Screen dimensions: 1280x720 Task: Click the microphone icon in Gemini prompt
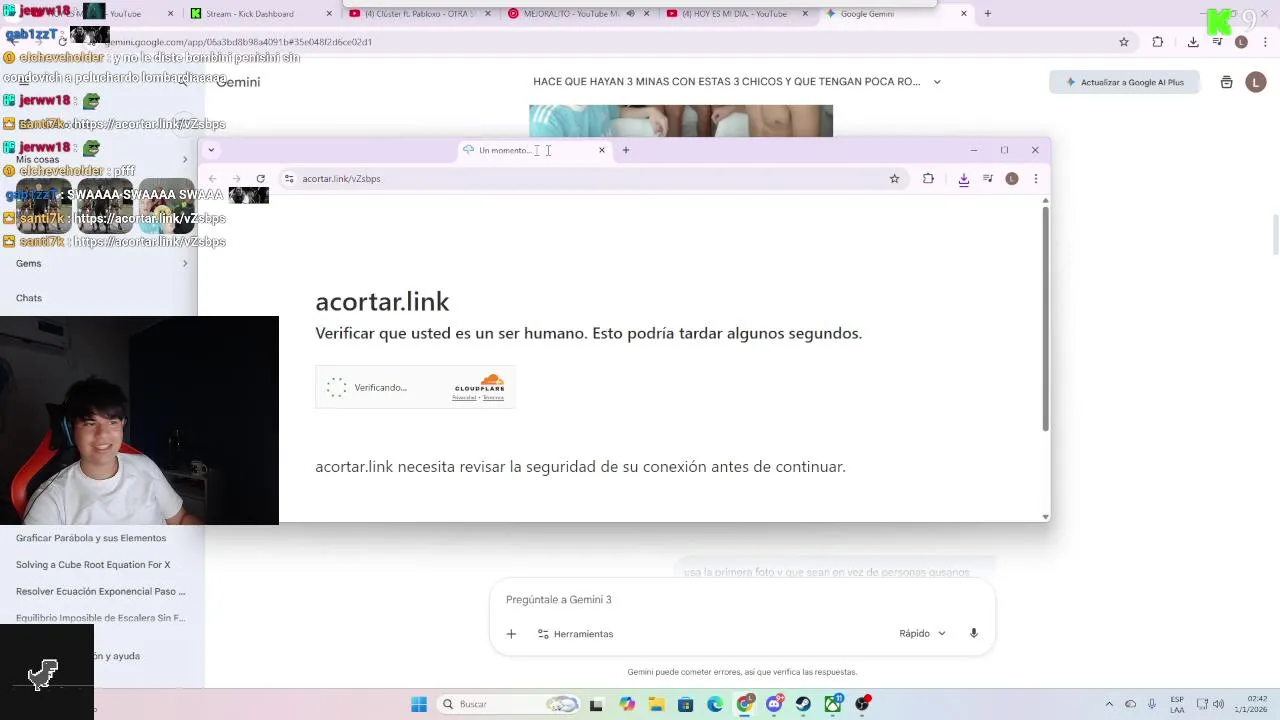[x=974, y=634]
